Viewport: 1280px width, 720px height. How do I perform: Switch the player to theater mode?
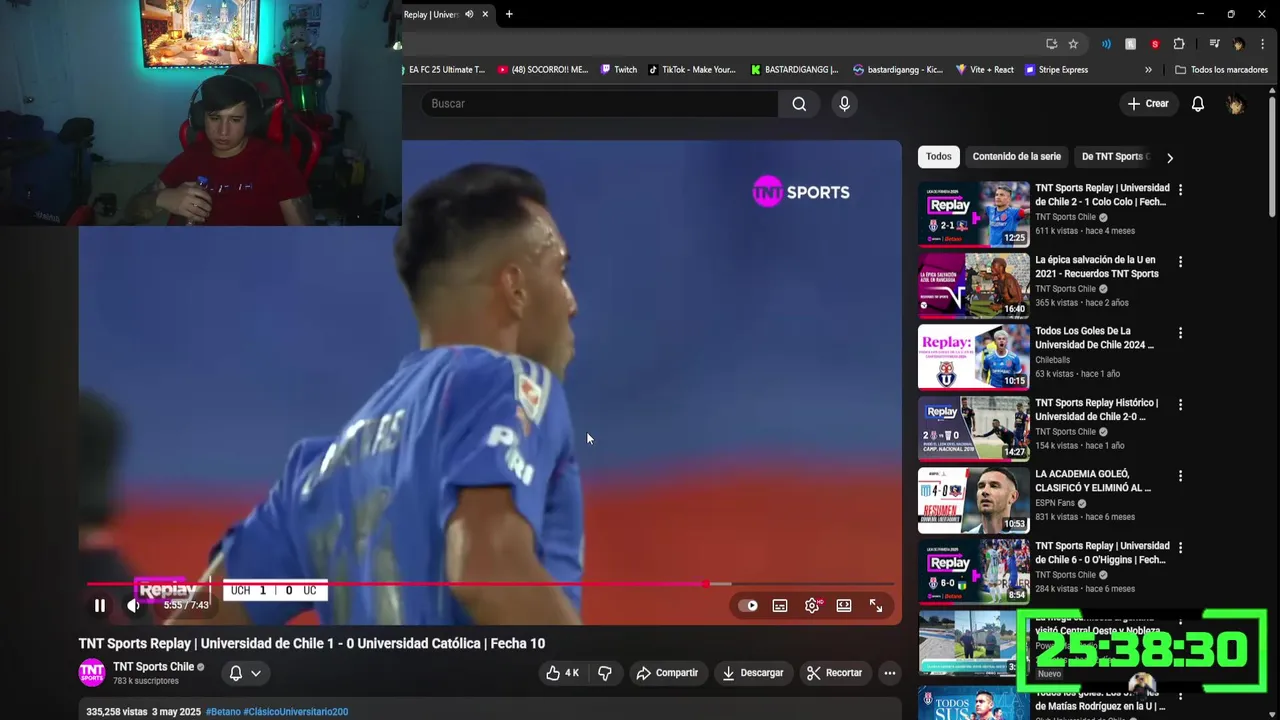(844, 605)
